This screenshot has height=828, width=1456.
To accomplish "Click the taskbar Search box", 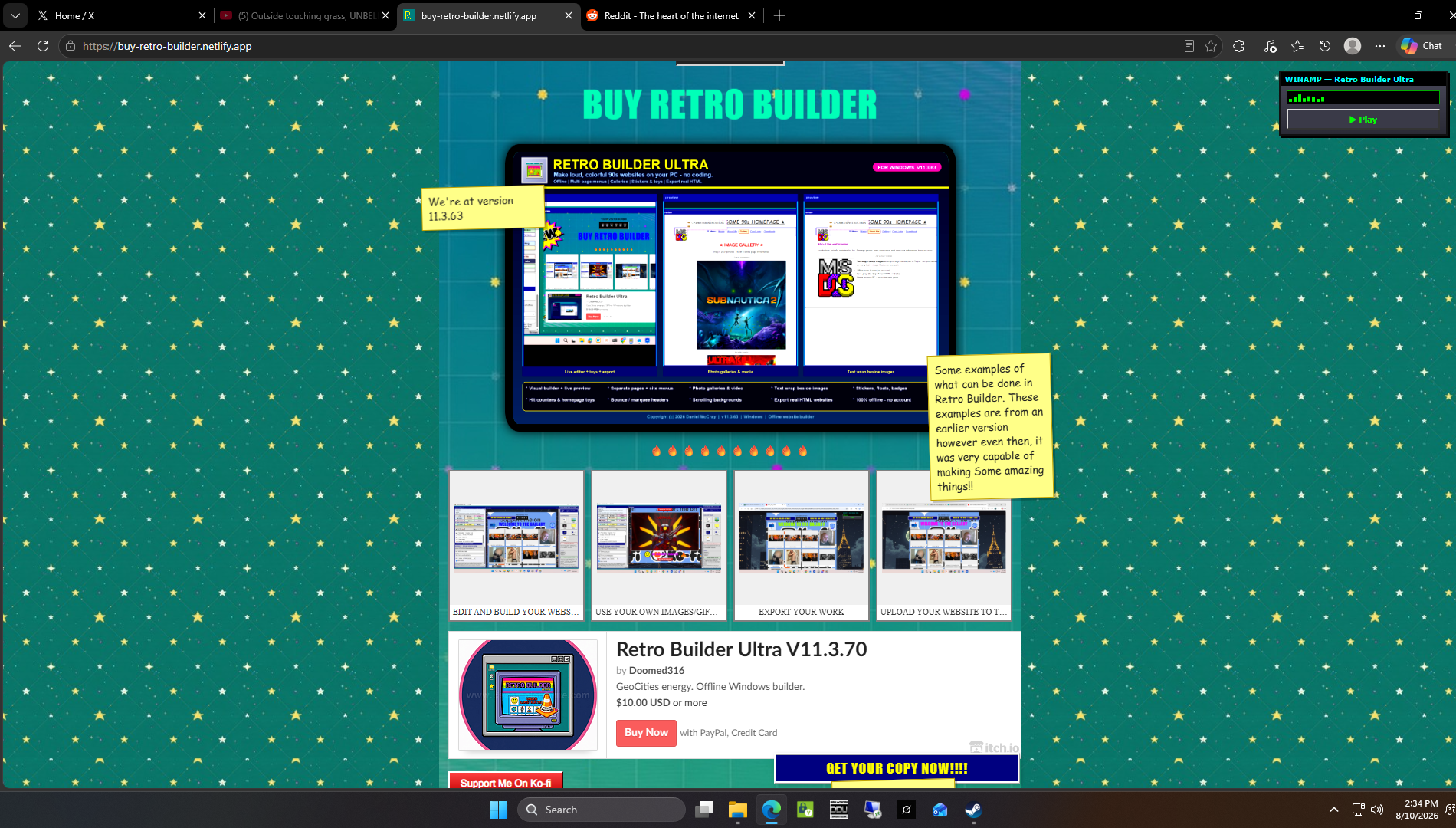I will [602, 810].
